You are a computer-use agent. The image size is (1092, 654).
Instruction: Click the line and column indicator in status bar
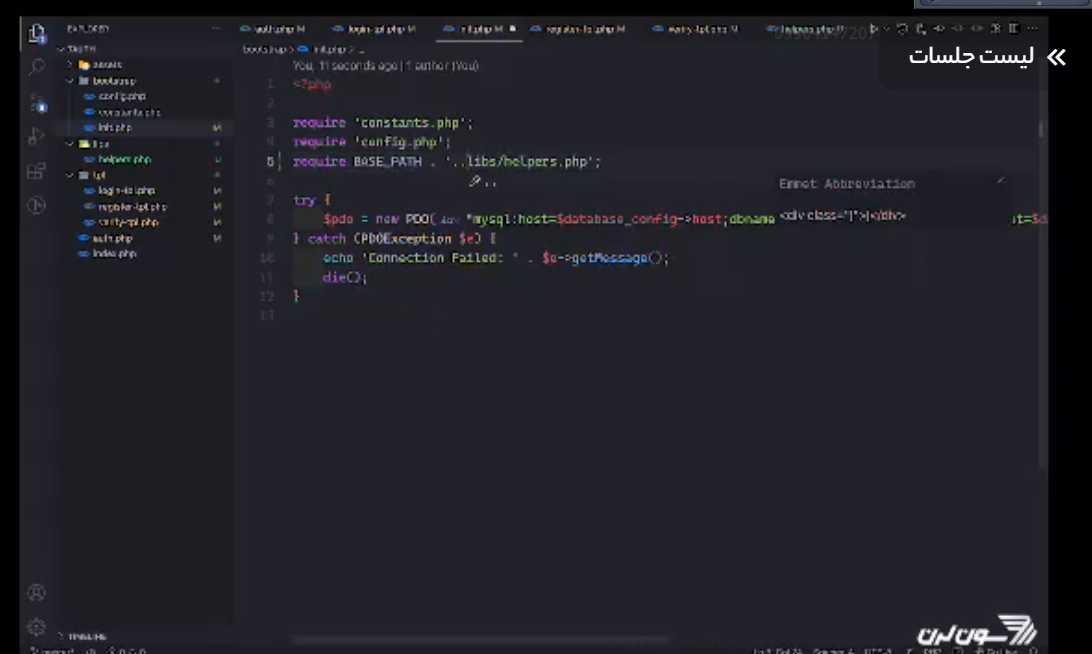tap(778, 651)
